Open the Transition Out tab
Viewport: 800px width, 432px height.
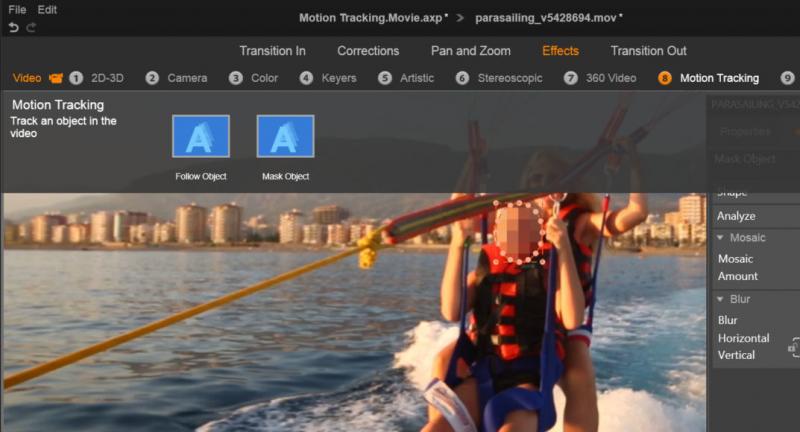click(648, 51)
